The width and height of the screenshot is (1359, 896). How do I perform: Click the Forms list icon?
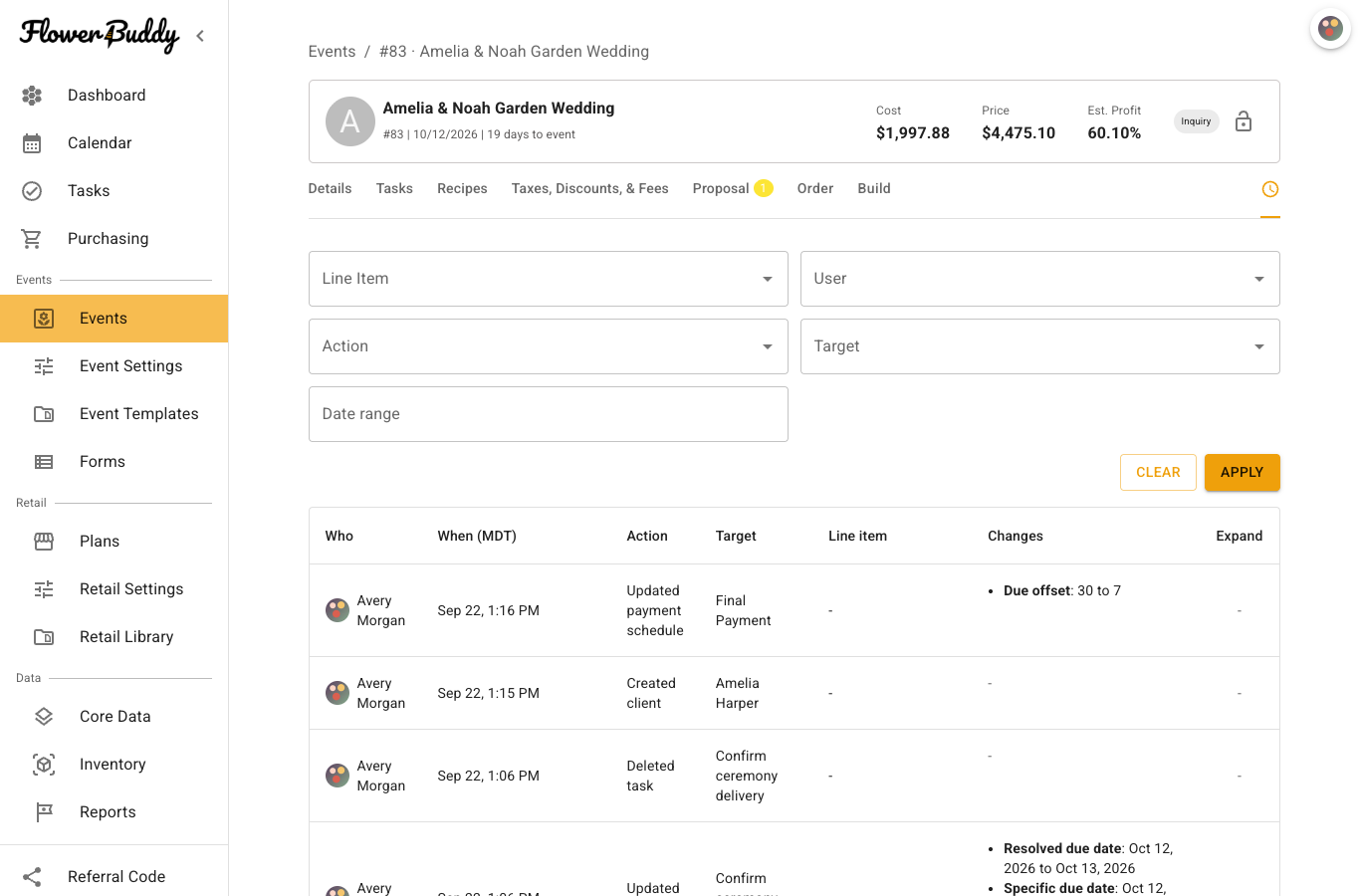44,462
